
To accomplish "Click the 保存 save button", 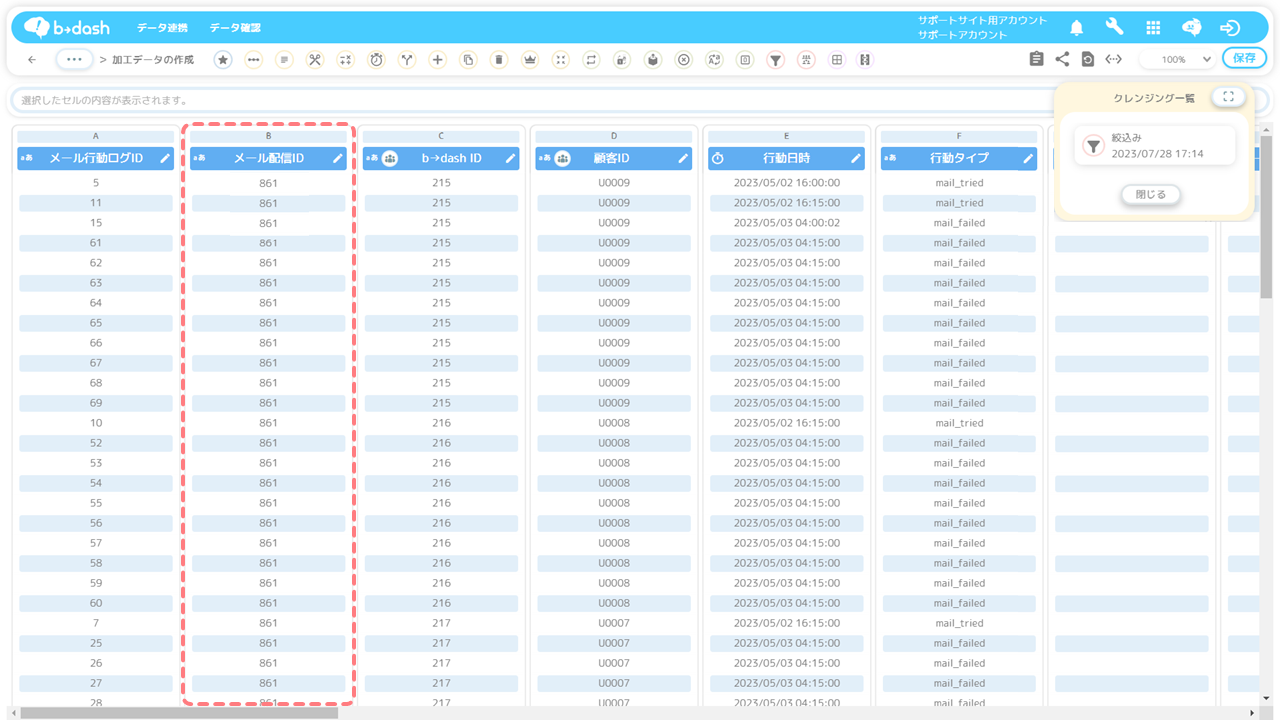I will [x=1244, y=58].
